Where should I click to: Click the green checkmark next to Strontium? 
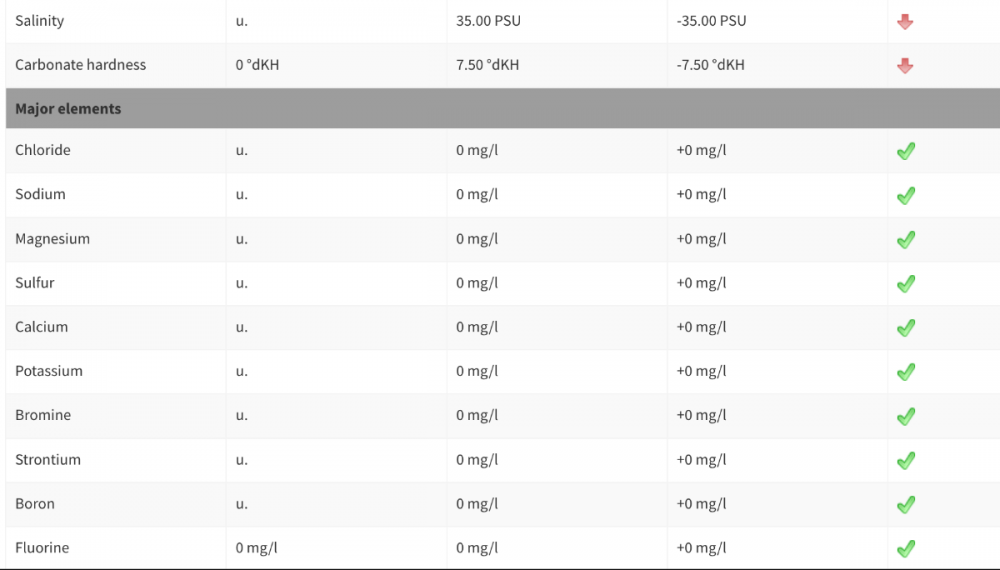pyautogui.click(x=906, y=461)
